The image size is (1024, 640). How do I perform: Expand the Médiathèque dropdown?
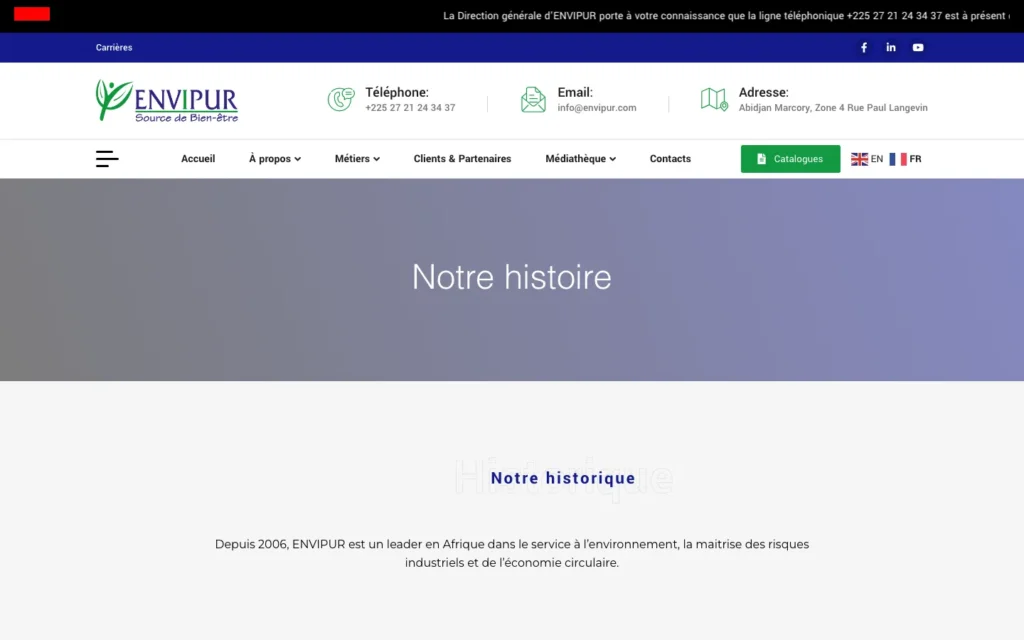click(x=581, y=159)
